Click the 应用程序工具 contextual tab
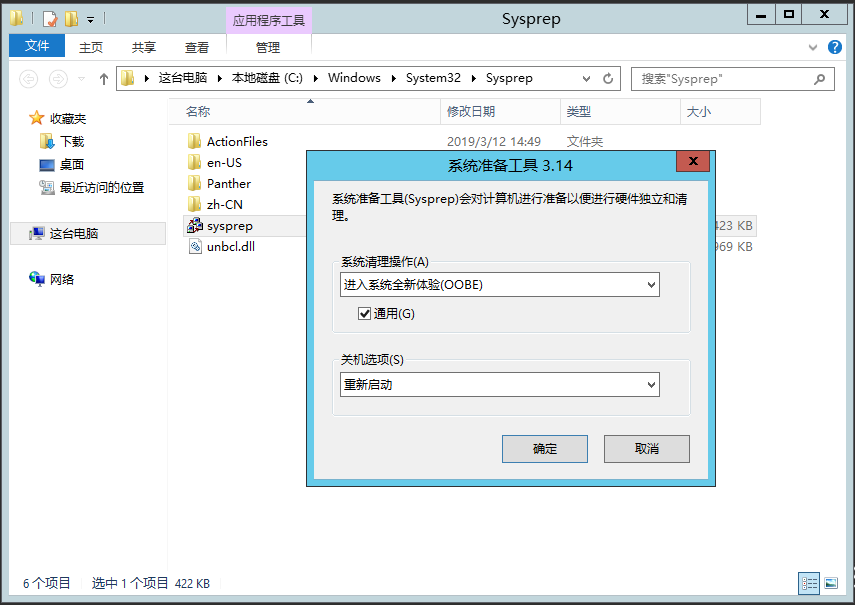The image size is (855, 605). coord(269,21)
